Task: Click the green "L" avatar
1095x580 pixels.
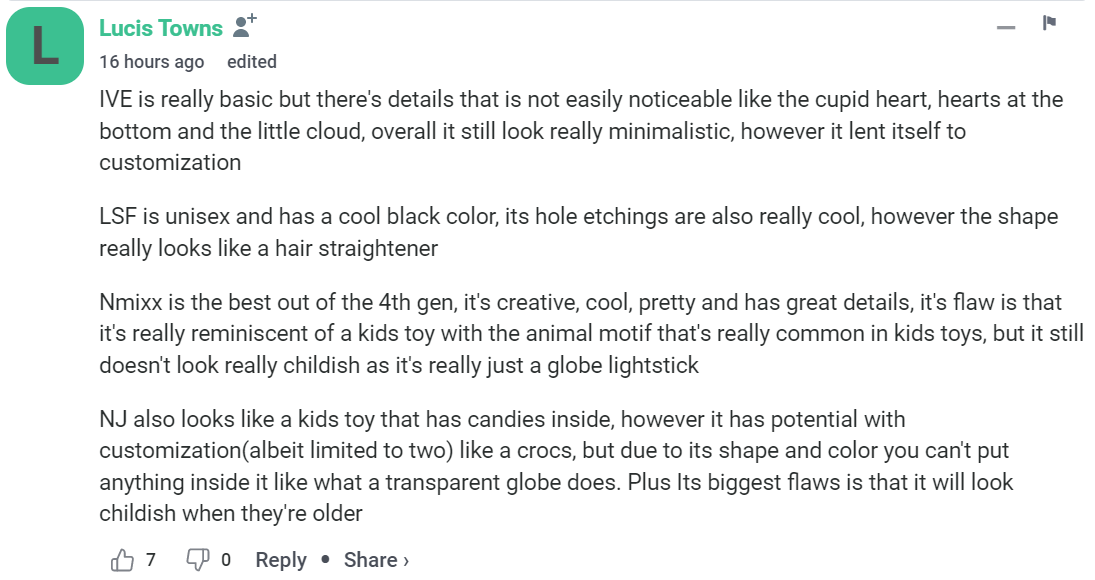Action: [x=45, y=46]
